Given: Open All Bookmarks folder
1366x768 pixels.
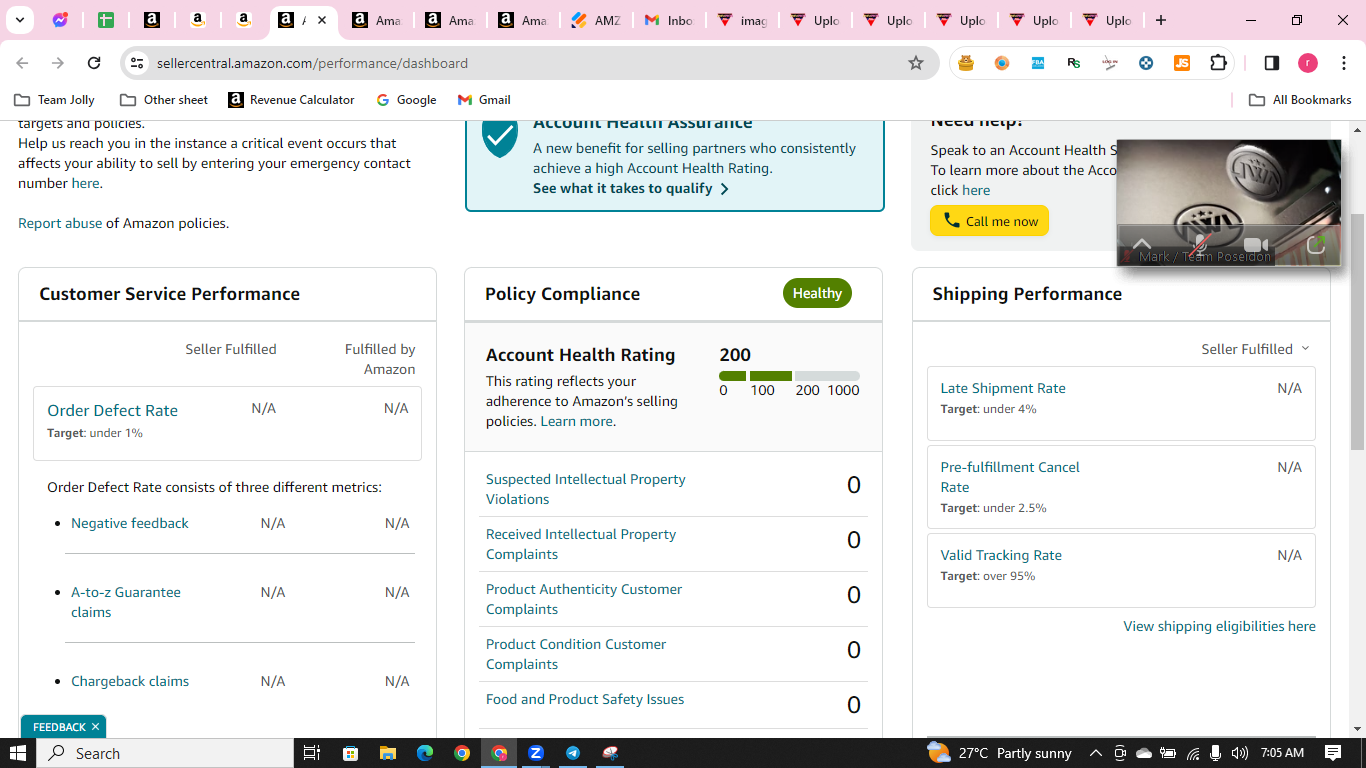Looking at the screenshot, I should 1300,100.
